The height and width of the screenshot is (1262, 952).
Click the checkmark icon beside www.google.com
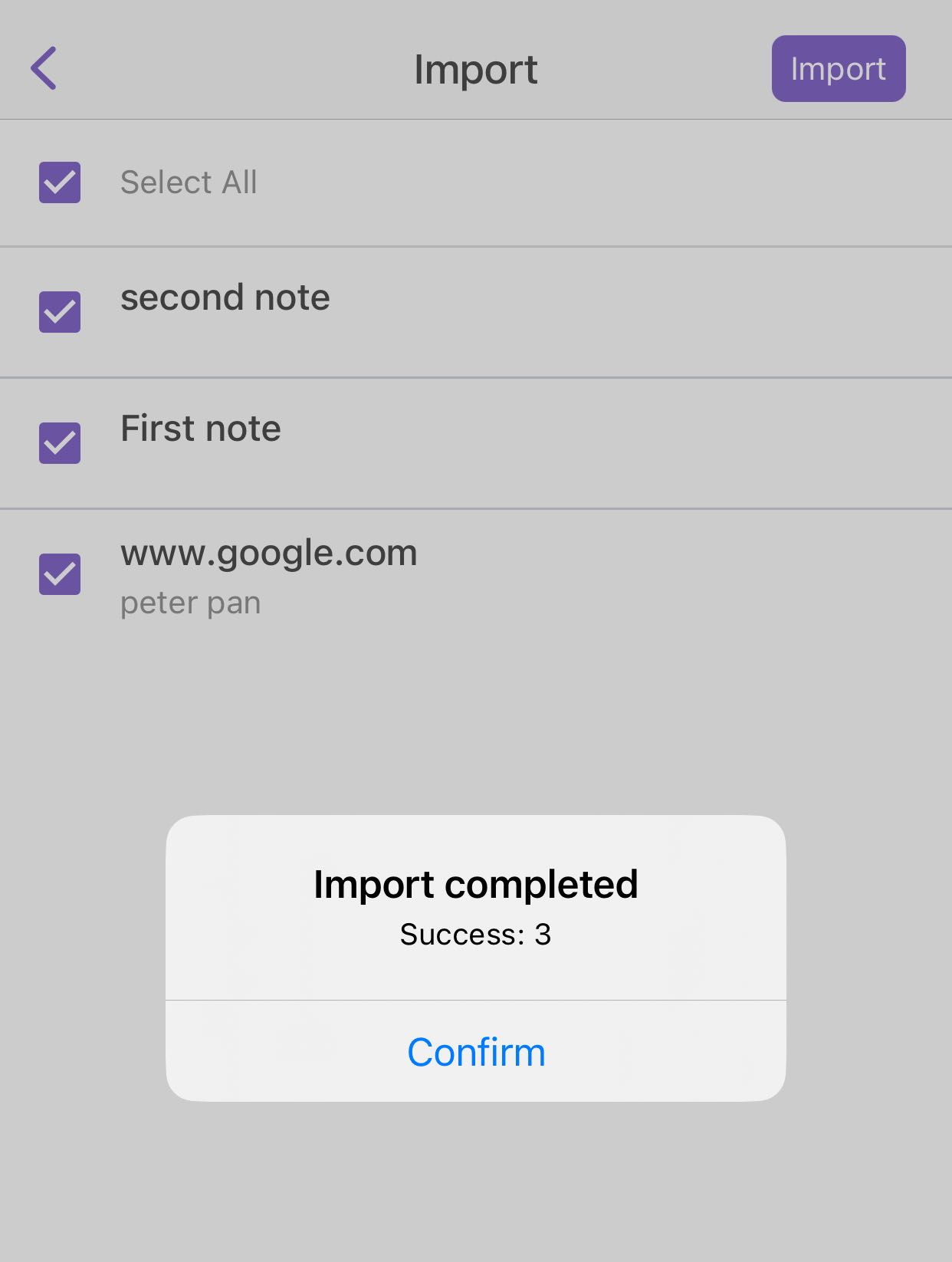click(x=60, y=574)
